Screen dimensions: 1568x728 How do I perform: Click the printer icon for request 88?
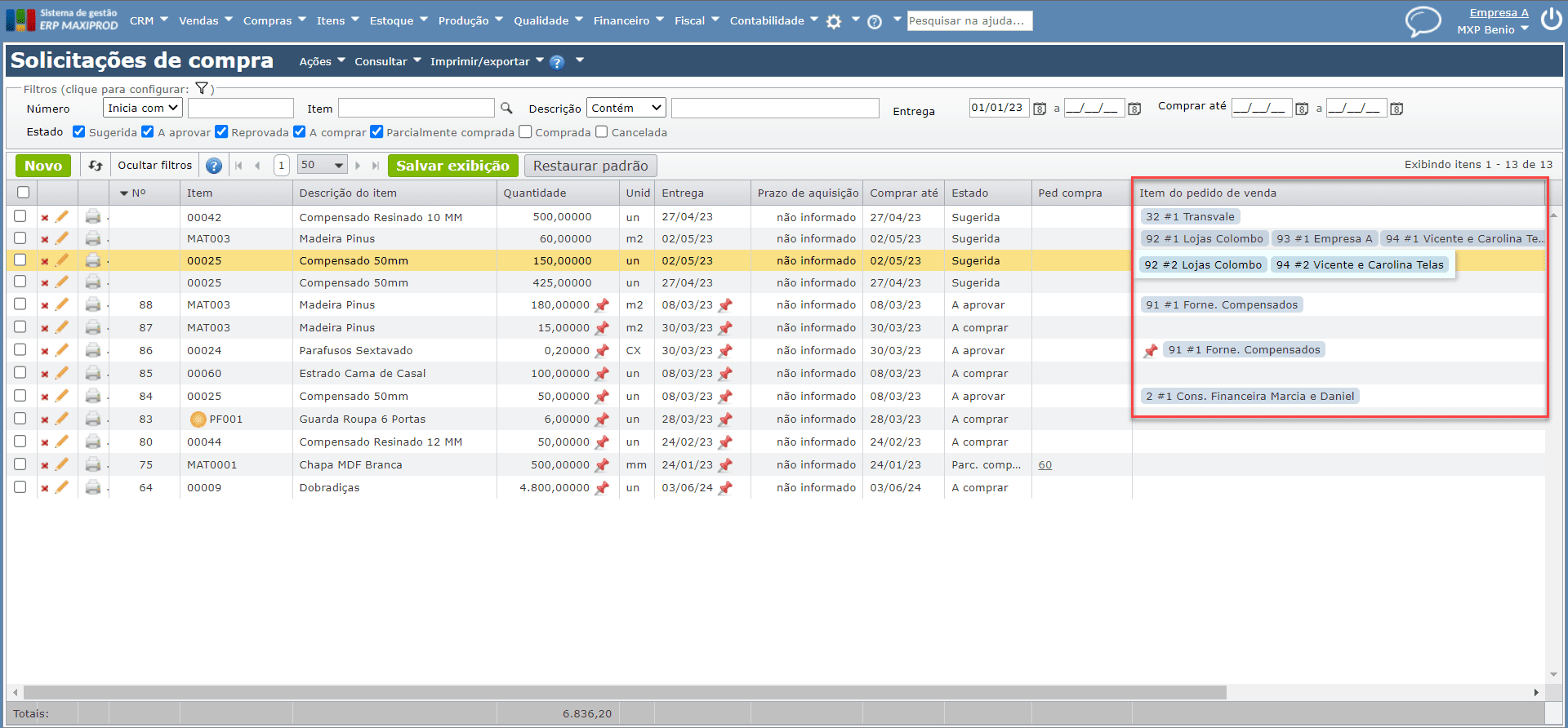(x=93, y=305)
